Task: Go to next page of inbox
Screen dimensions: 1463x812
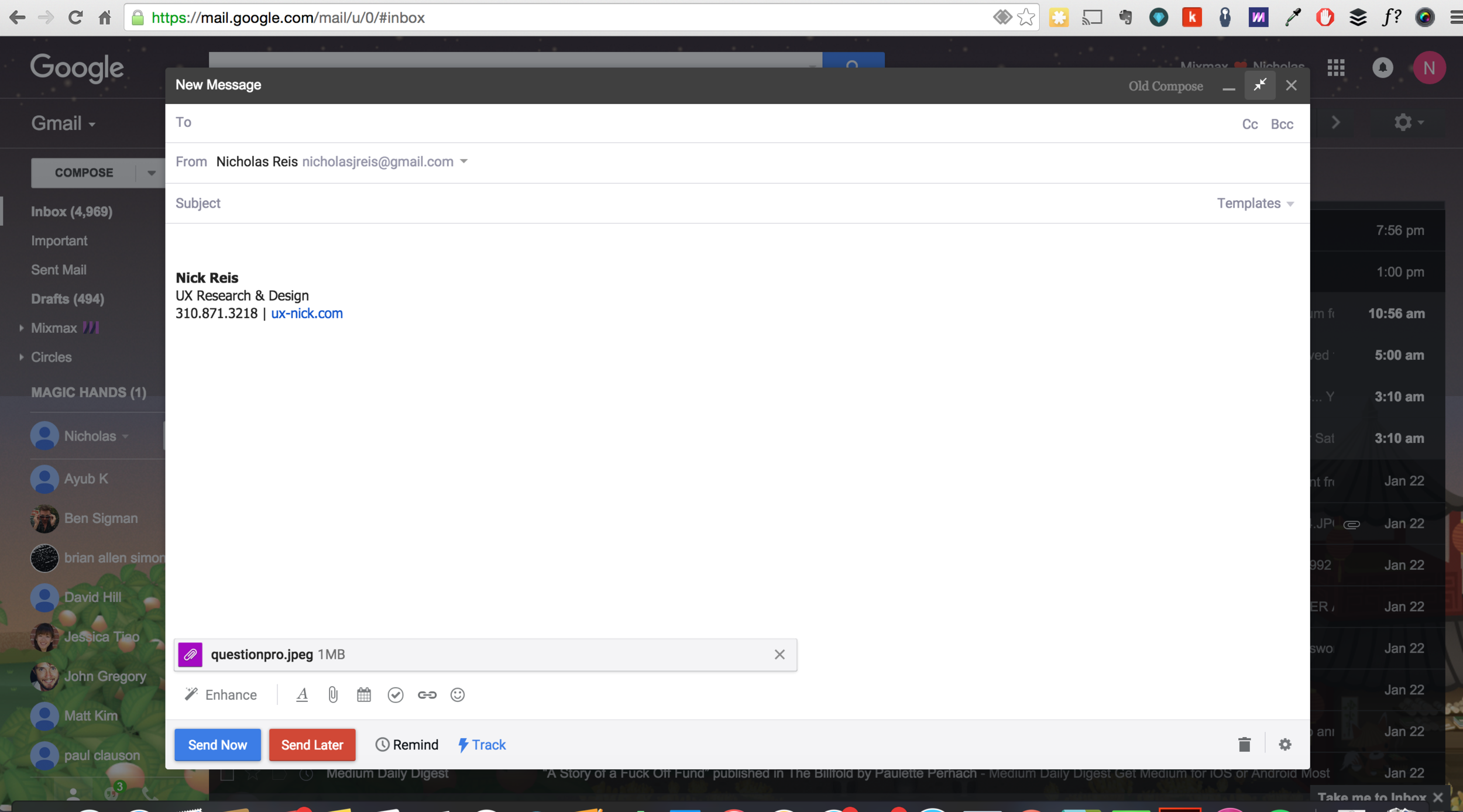Action: click(1335, 122)
